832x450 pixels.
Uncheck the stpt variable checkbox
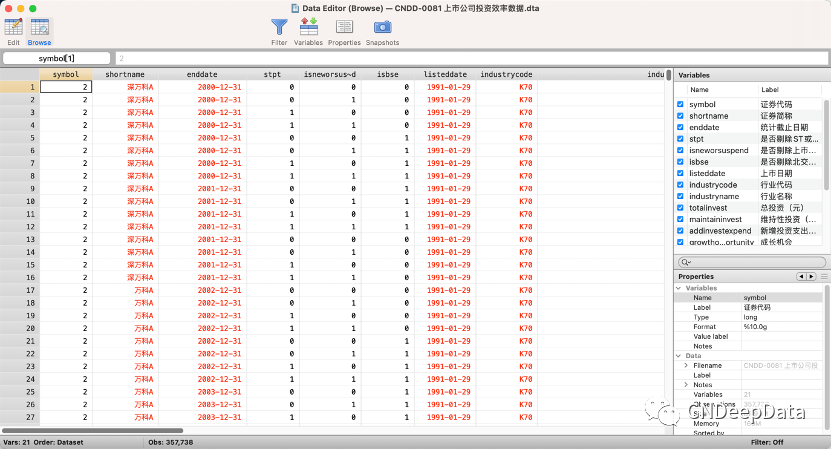tap(680, 139)
